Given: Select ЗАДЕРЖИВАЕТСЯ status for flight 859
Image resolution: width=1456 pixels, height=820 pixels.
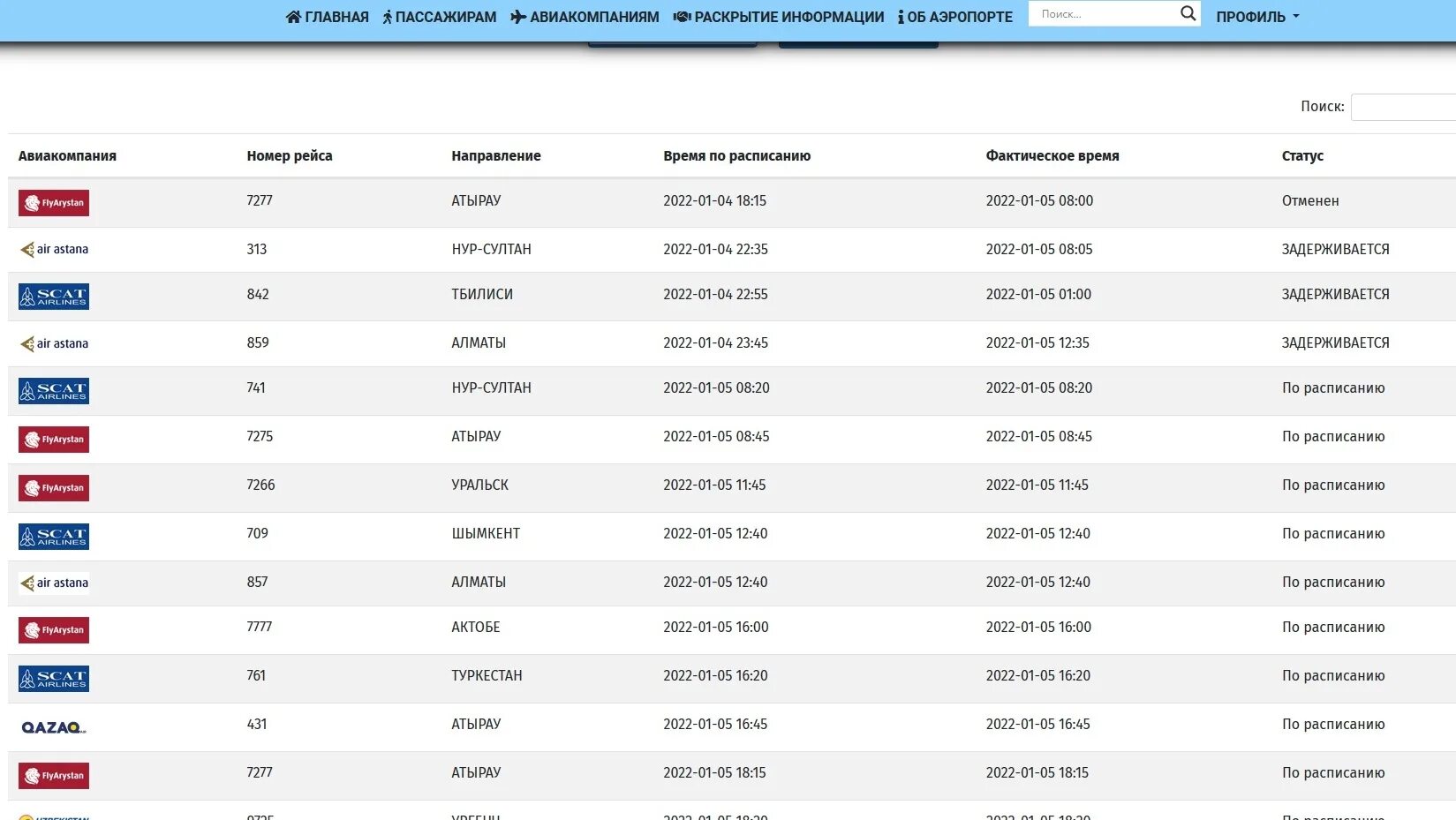Looking at the screenshot, I should (1335, 343).
